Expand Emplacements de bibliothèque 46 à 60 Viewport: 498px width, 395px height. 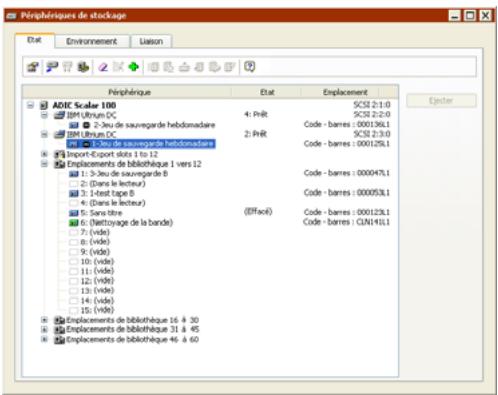[44, 339]
